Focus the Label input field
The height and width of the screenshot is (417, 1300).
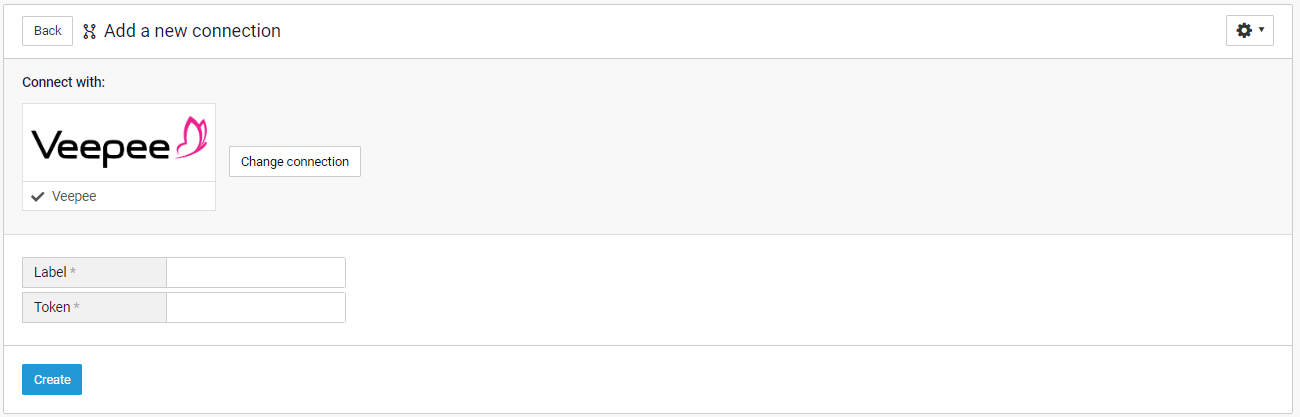(255, 273)
